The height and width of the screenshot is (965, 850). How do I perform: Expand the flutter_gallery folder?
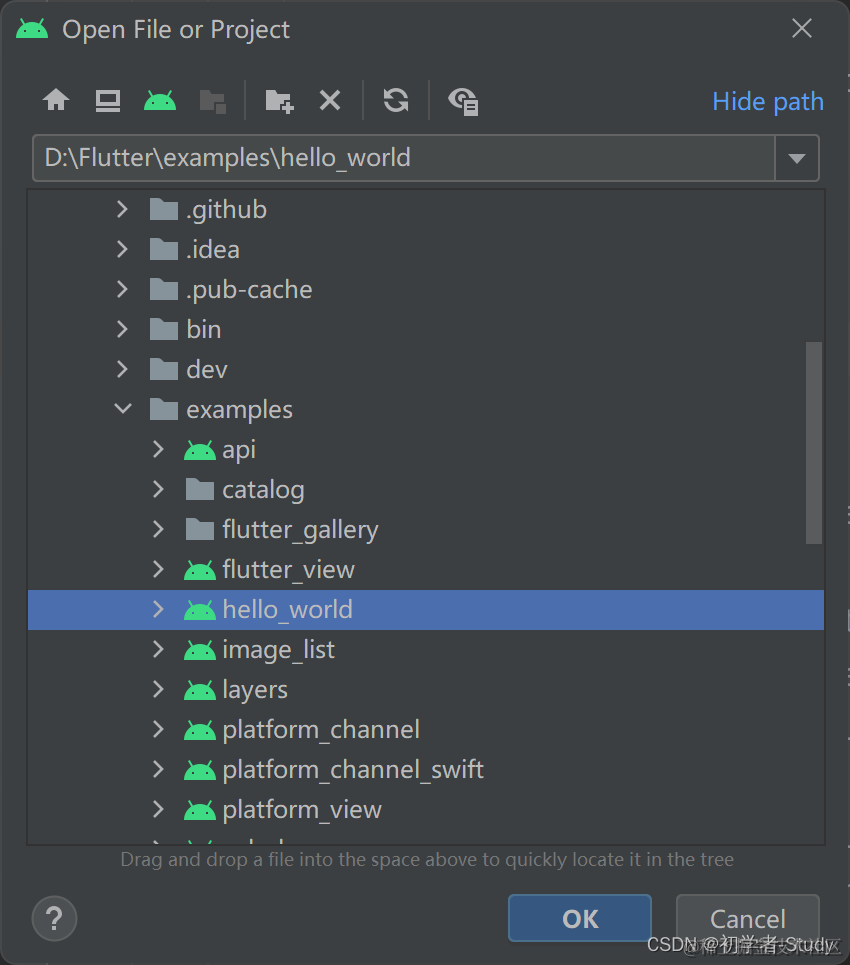(158, 530)
